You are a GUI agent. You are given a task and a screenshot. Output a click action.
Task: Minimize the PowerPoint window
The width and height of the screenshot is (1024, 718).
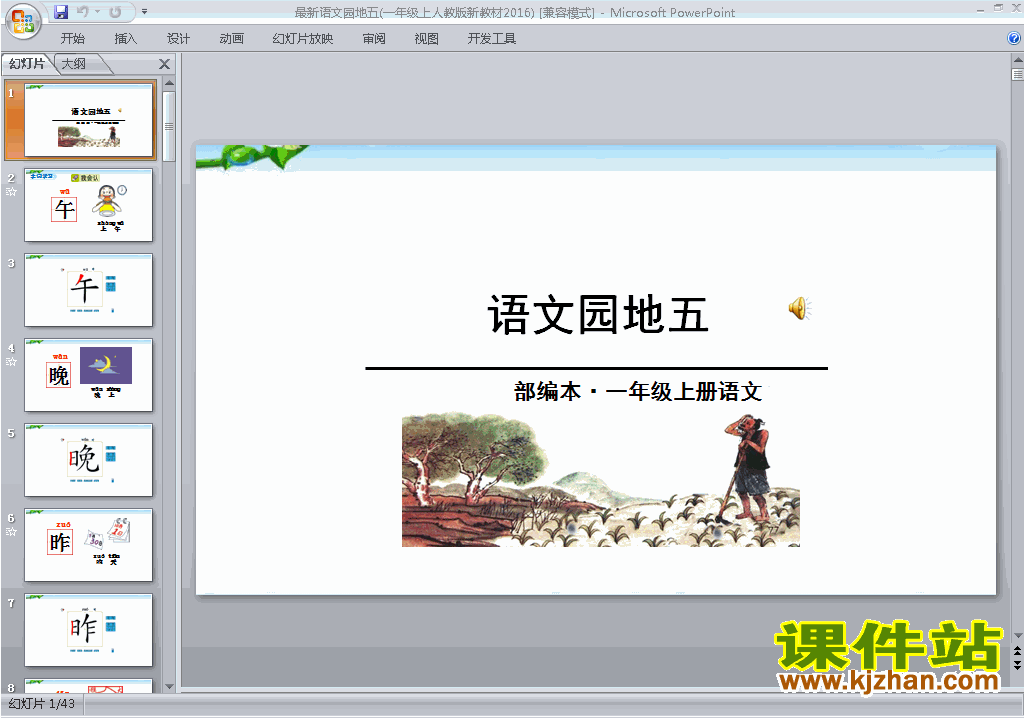(980, 9)
